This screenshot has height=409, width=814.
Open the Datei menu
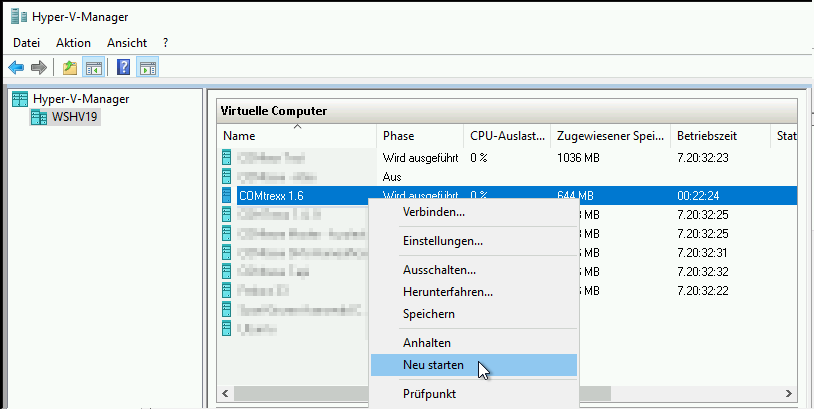tap(26, 43)
